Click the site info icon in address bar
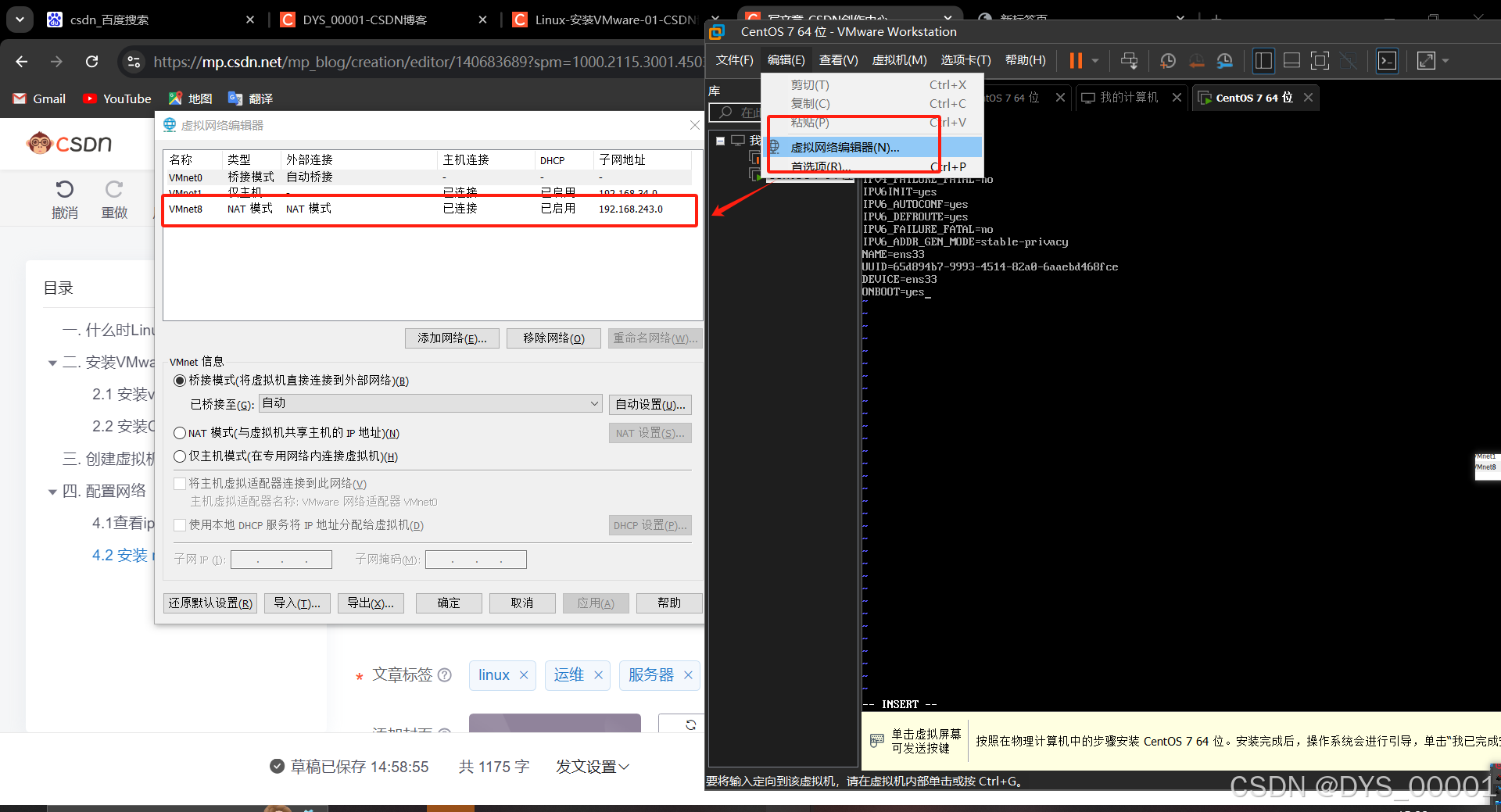Image resolution: width=1501 pixels, height=812 pixels. [x=134, y=62]
